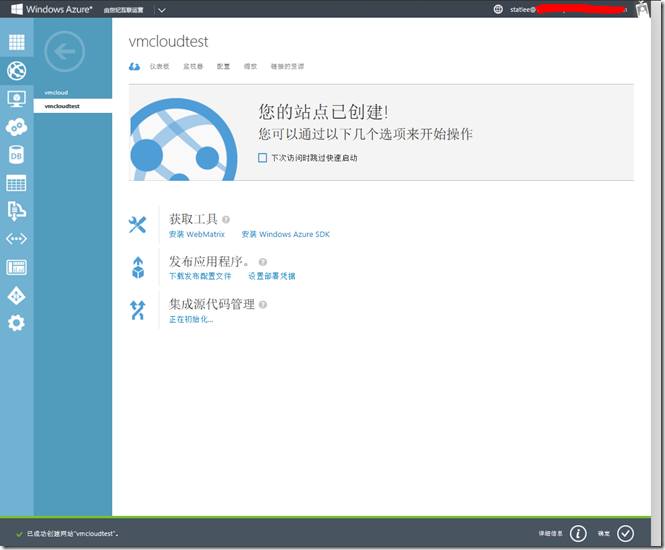Select vmcloudtest in the site list
The width and height of the screenshot is (665, 550).
tap(73, 106)
